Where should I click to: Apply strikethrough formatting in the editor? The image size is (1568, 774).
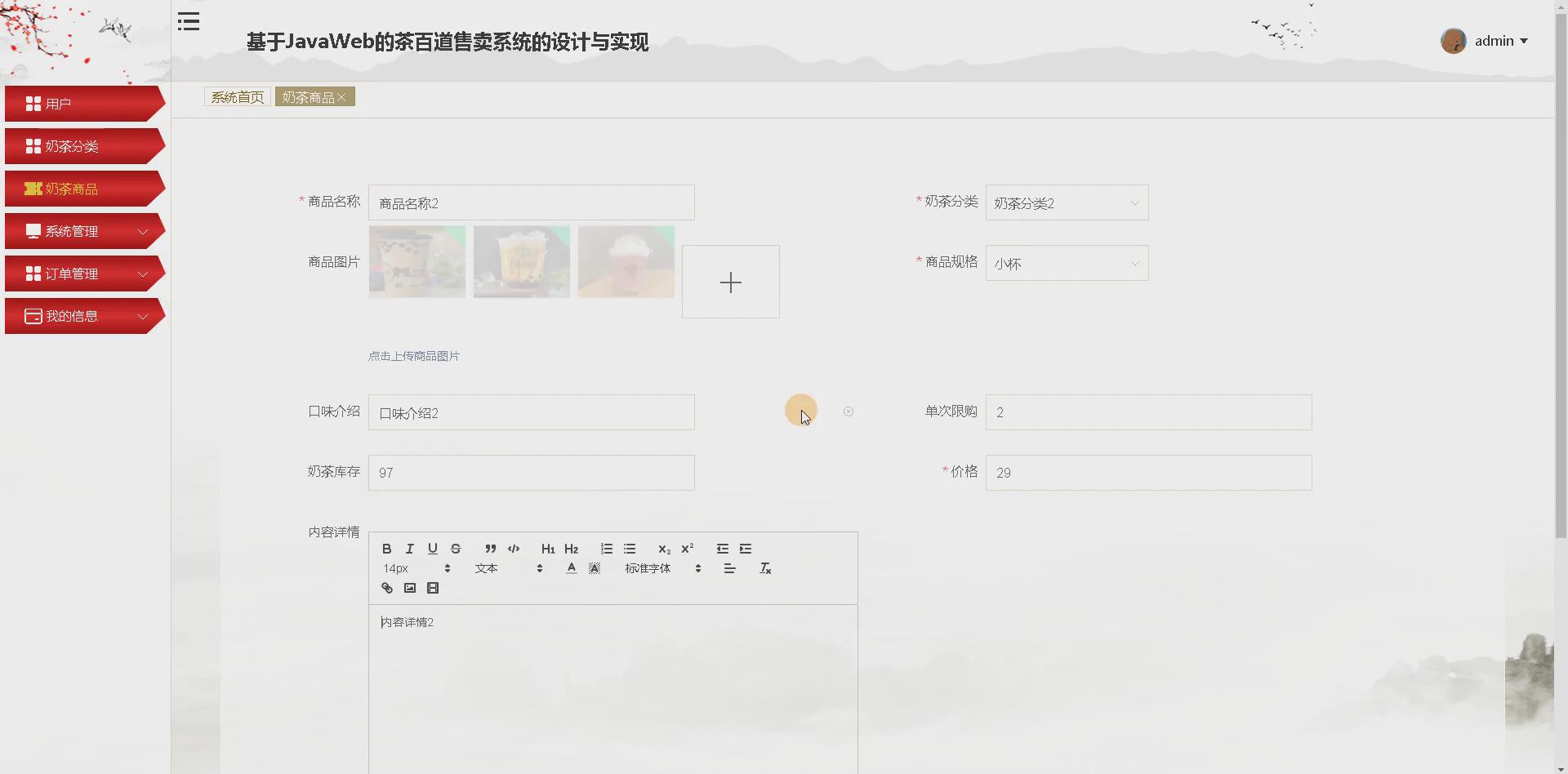[456, 549]
